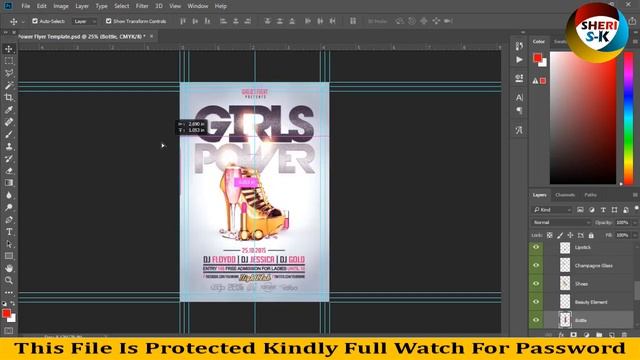Click the add layer mask icon

tap(573, 335)
